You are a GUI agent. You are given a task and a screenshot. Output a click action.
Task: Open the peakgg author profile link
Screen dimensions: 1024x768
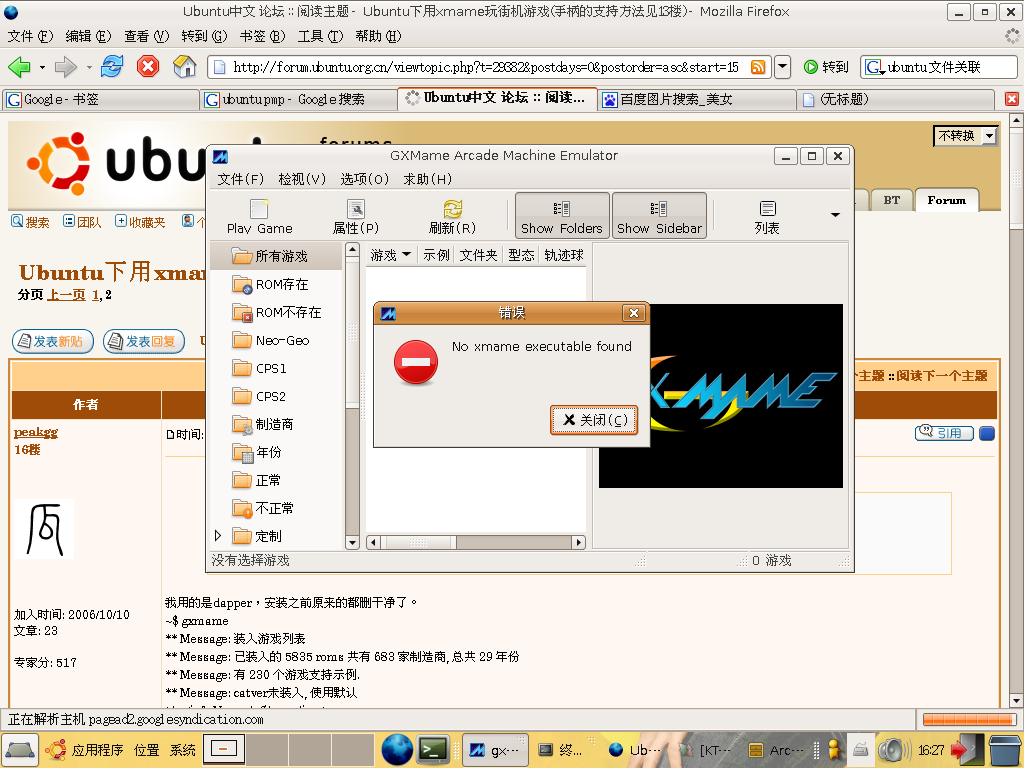click(x=36, y=432)
